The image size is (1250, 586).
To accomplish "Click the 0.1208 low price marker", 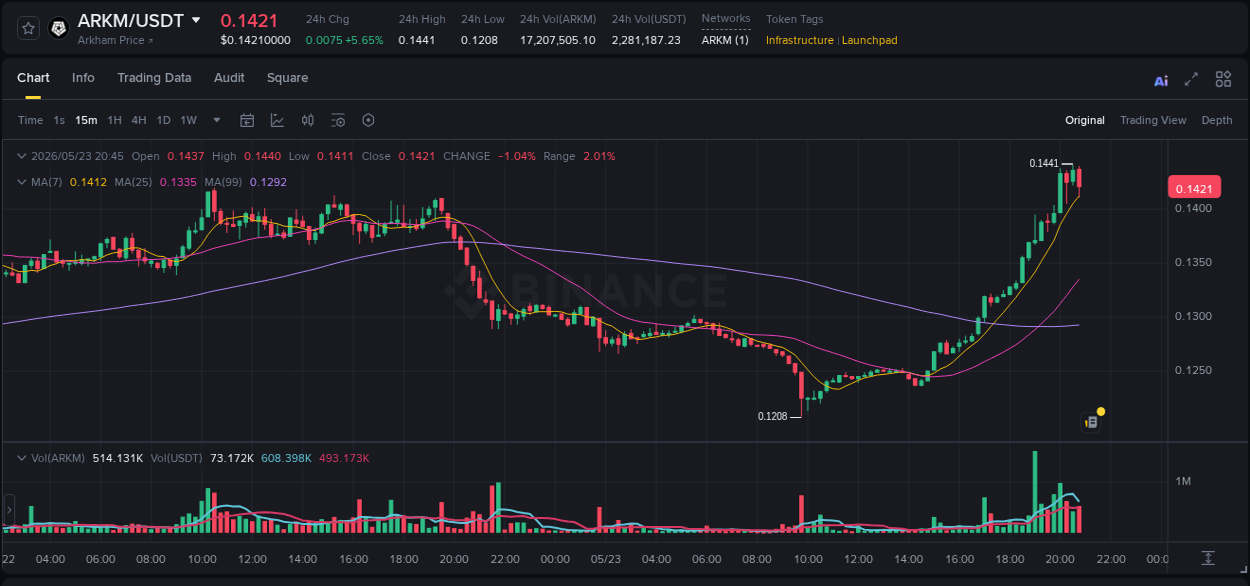I will click(x=773, y=416).
